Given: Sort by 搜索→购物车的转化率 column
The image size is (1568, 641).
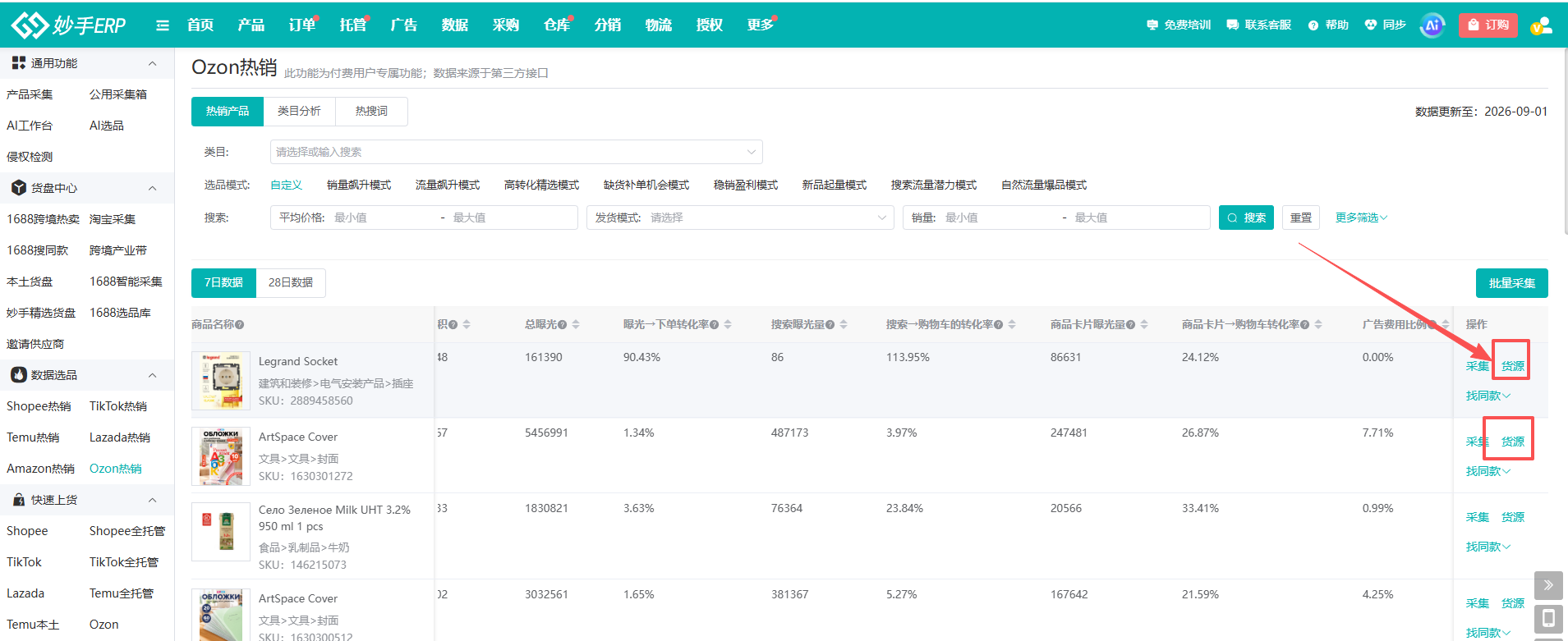Looking at the screenshot, I should pos(1012,324).
